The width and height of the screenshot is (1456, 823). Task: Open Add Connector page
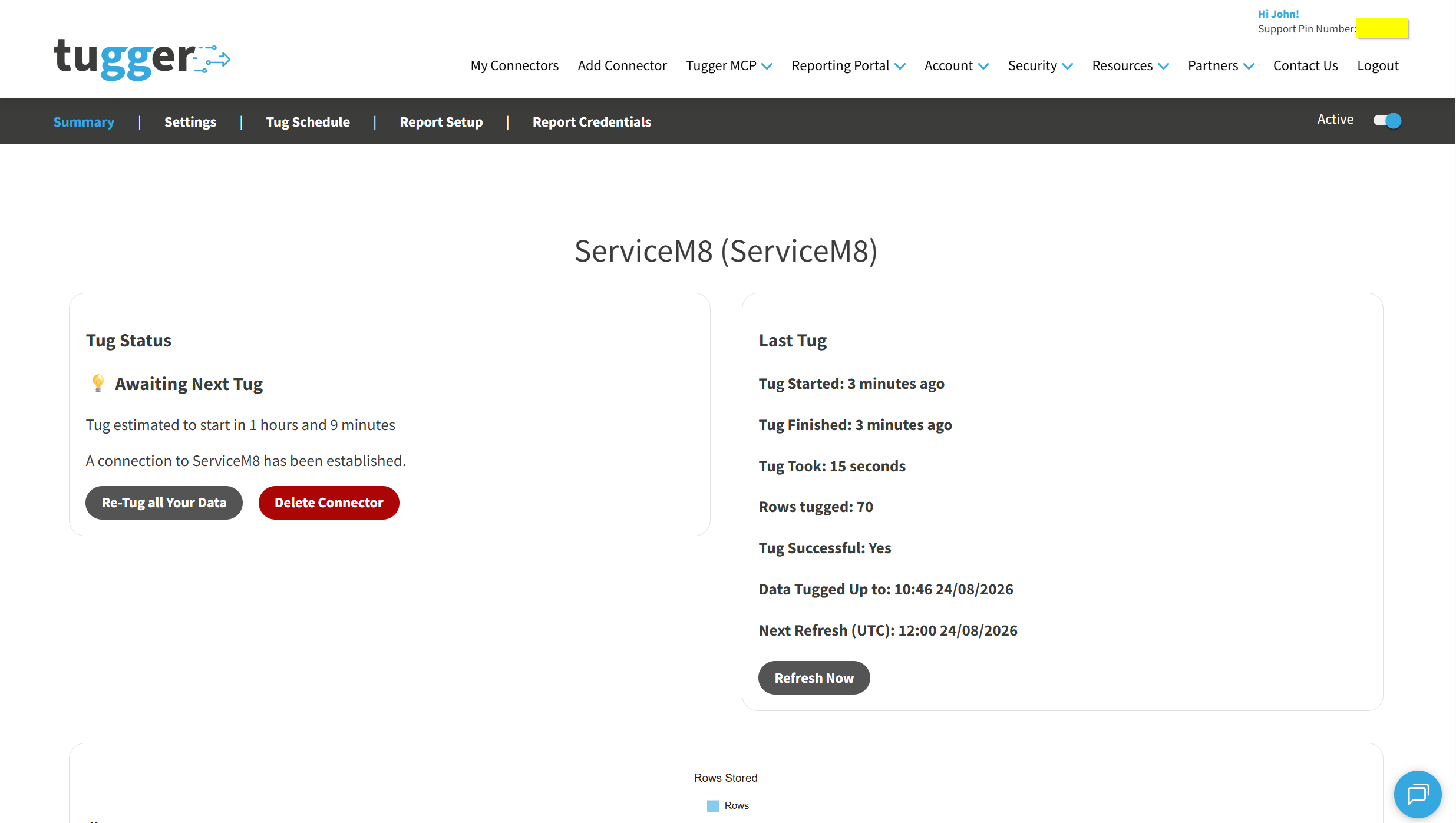point(622,65)
